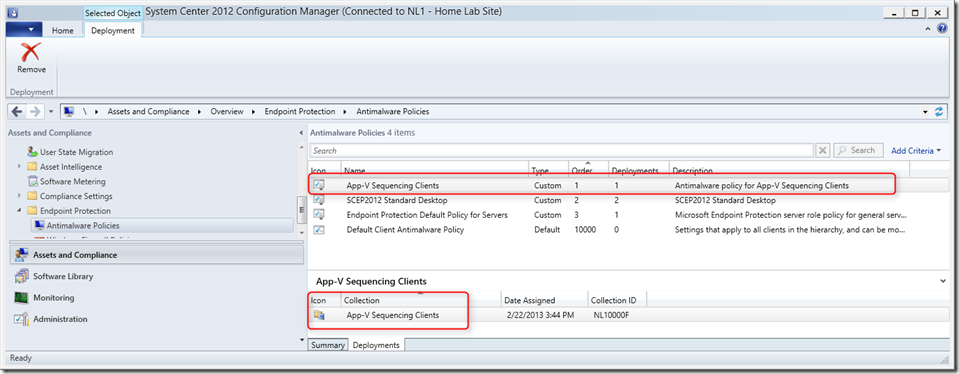Click the Monitoring workspace icon
The width and height of the screenshot is (959, 374).
pyautogui.click(x=21, y=298)
